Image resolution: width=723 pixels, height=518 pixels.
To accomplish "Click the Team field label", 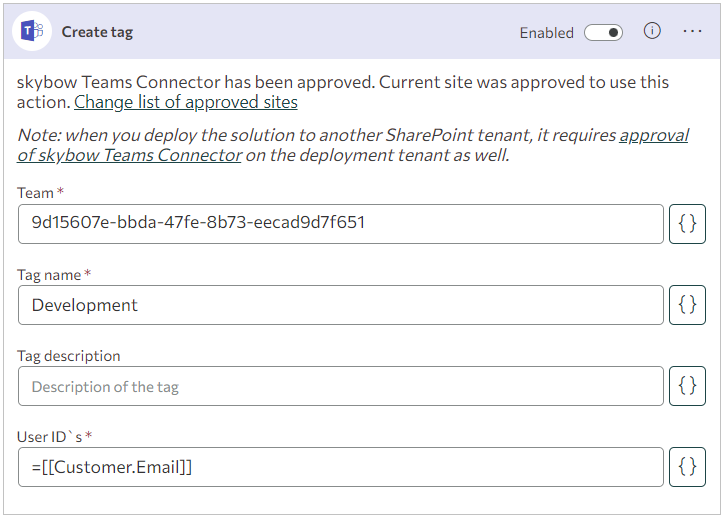I will pos(36,192).
